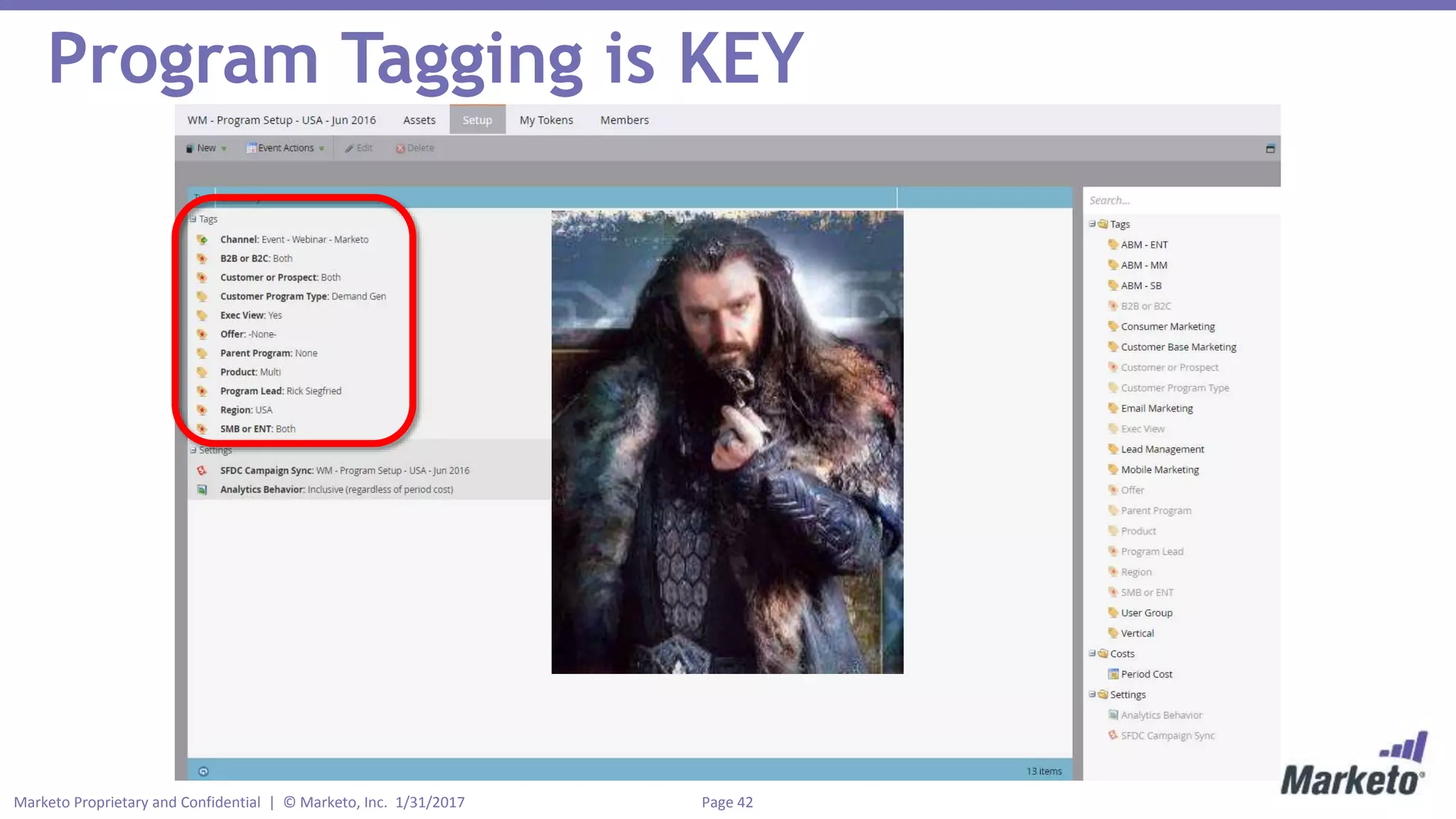Click the Vertical tag icon in tree
This screenshot has width=1456, height=819.
(1113, 633)
